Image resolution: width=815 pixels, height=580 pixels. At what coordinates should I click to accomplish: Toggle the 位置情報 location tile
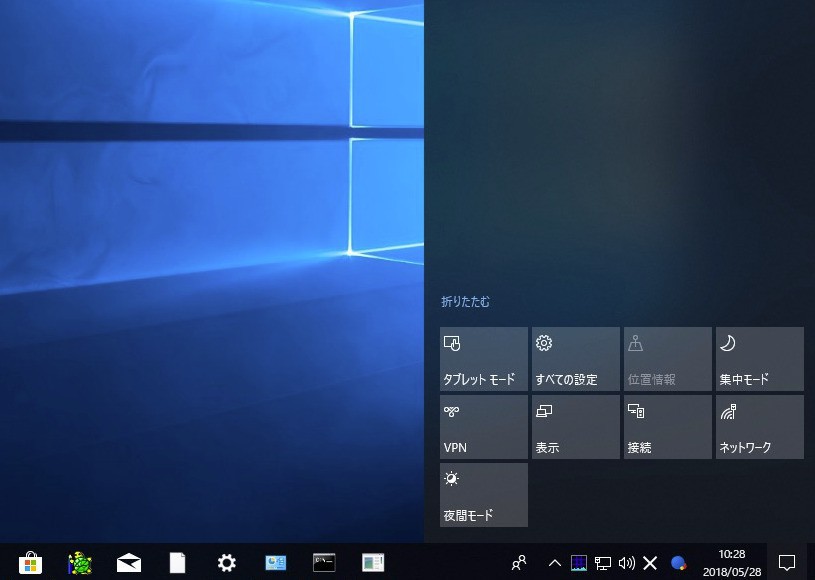pos(668,359)
